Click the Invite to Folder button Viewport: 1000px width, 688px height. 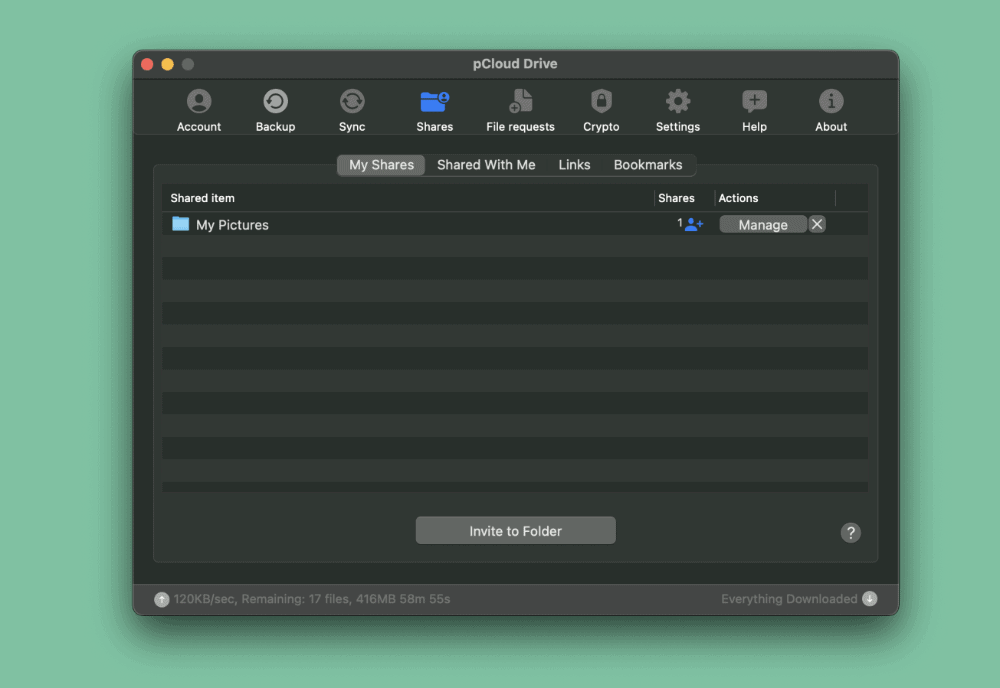515,531
